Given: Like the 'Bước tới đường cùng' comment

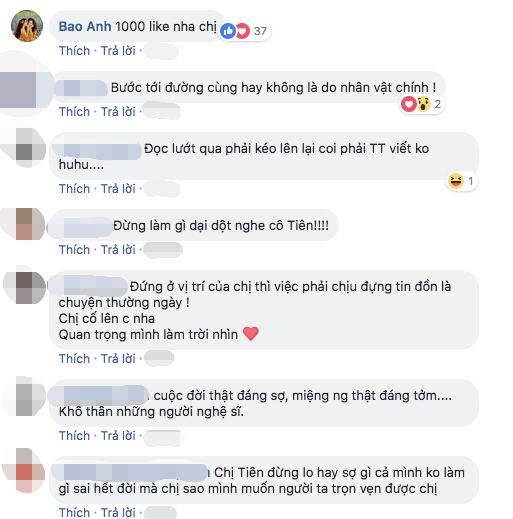Looking at the screenshot, I should point(74,112).
